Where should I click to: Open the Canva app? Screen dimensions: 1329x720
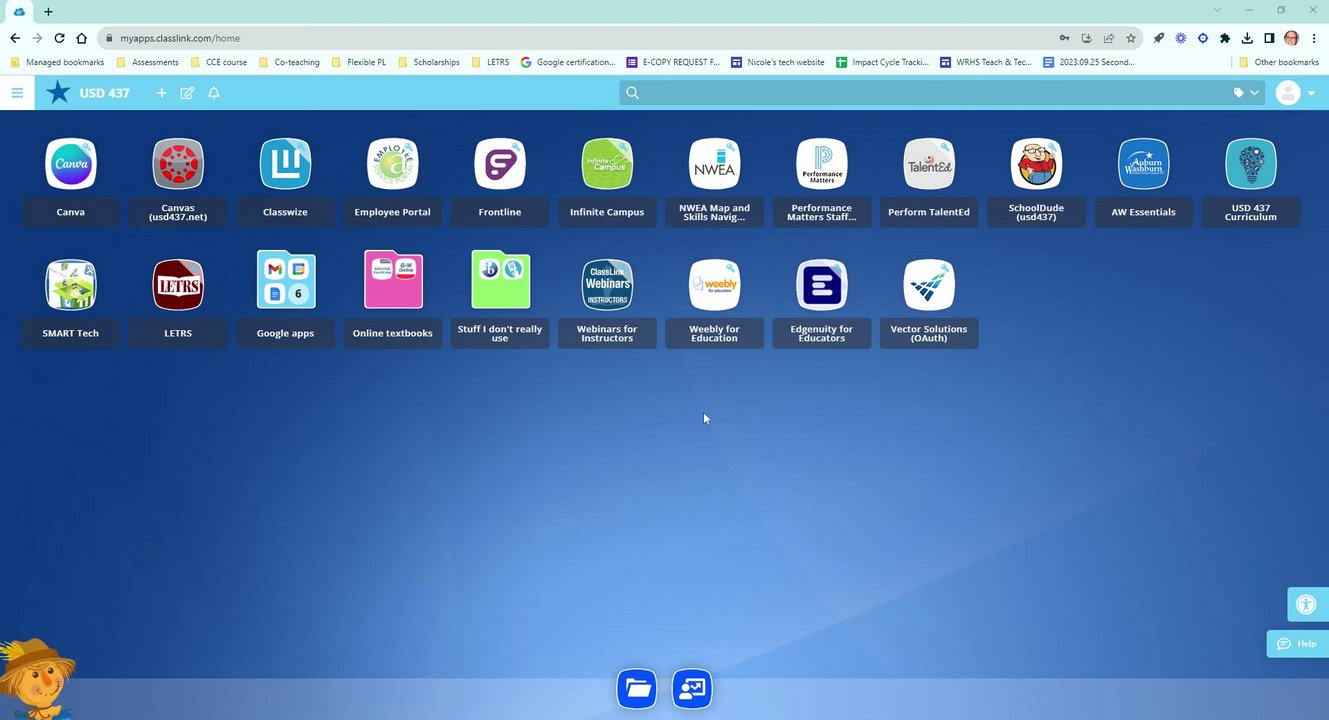71,164
